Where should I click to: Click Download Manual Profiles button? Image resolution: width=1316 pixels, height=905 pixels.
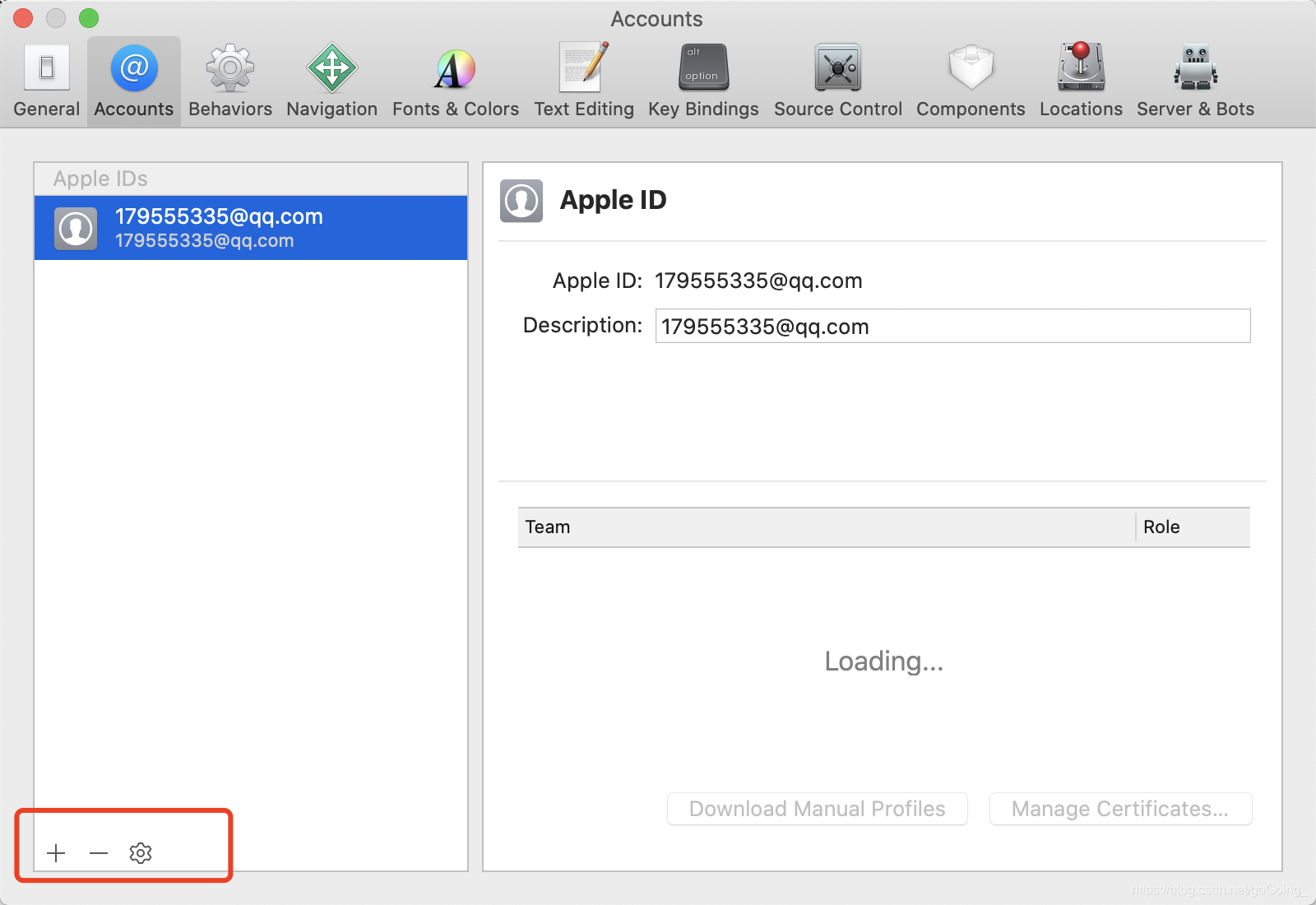817,809
